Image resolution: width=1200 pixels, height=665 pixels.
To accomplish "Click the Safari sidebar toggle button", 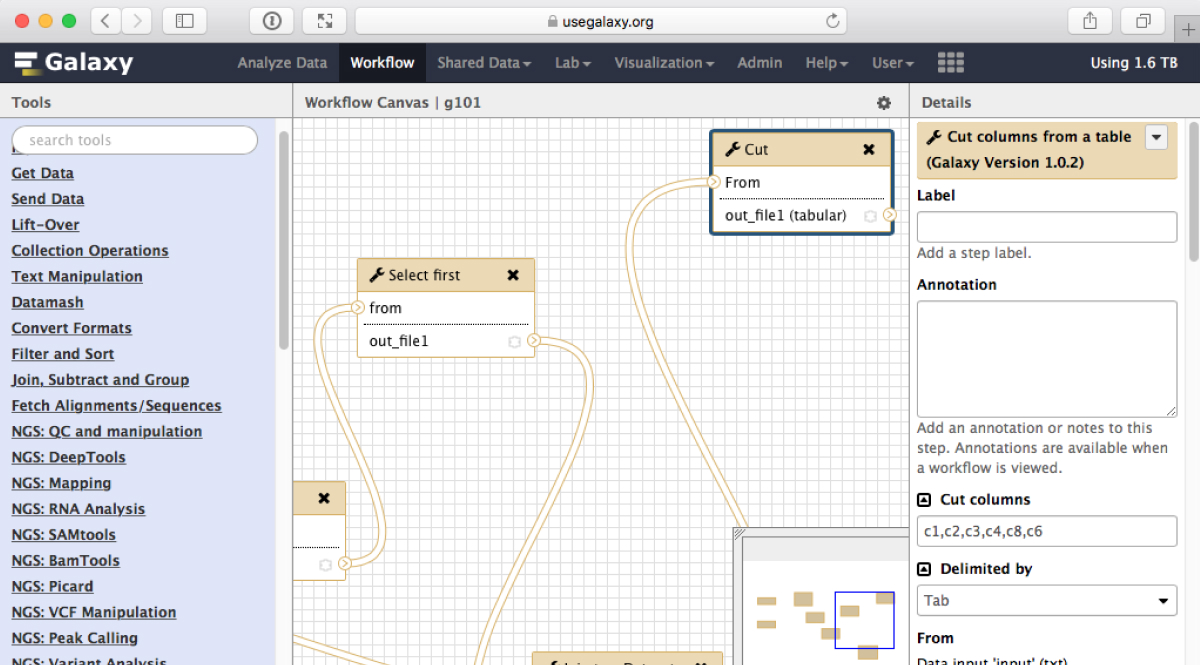I will point(184,21).
